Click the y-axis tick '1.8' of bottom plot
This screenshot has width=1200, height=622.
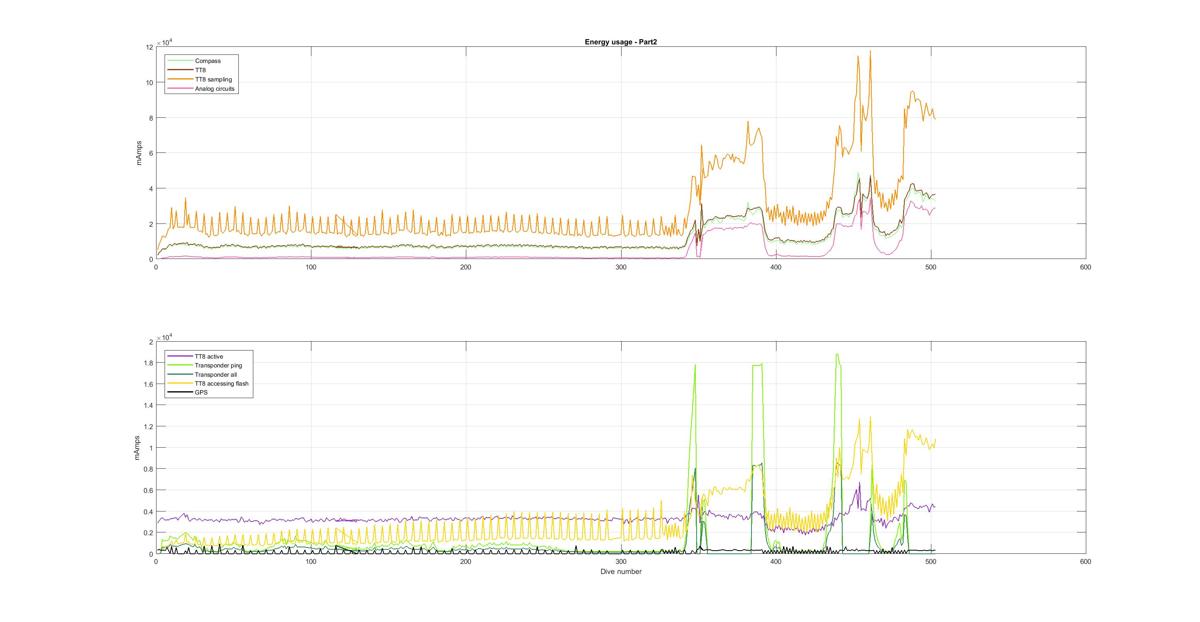click(148, 363)
